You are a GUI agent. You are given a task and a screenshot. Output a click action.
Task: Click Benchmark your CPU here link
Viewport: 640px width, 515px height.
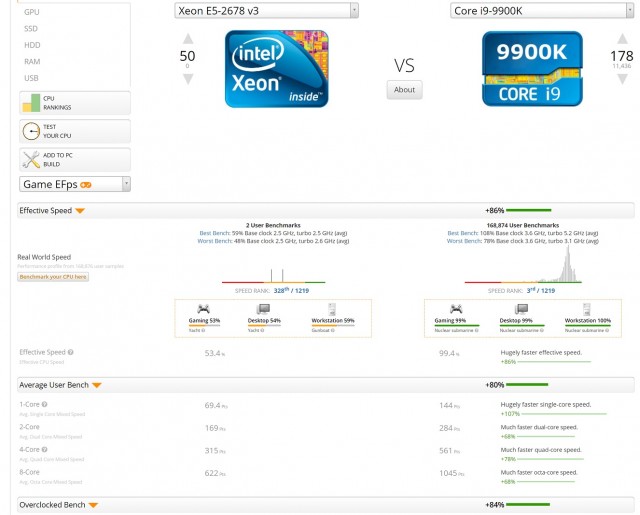[53, 277]
